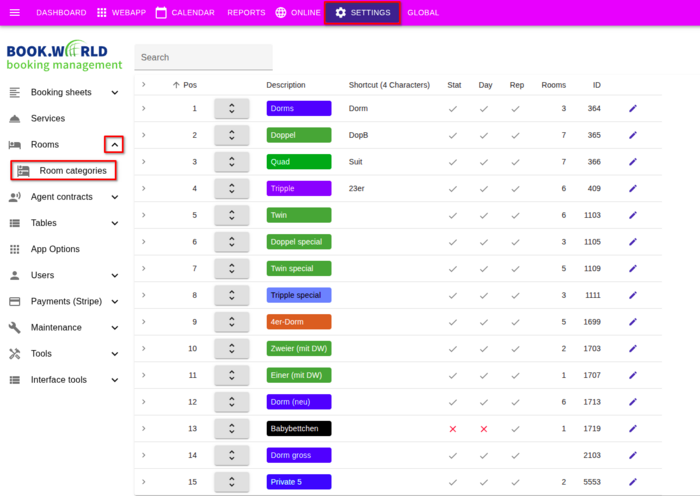
Task: Toggle the Stat cross for Babybettchen
Action: [453, 429]
